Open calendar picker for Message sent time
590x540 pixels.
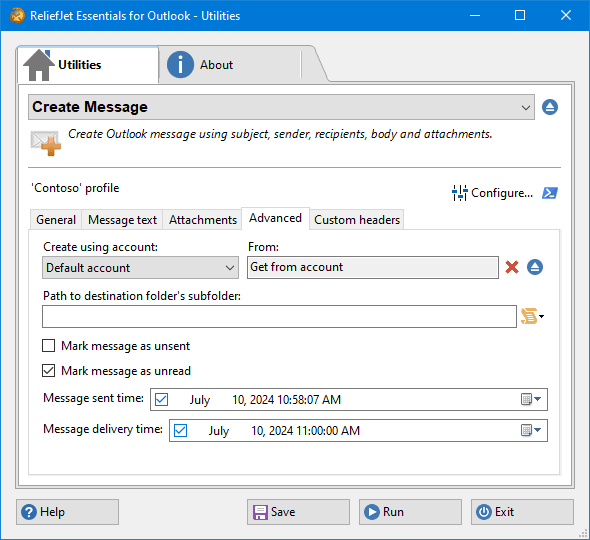[x=531, y=399]
